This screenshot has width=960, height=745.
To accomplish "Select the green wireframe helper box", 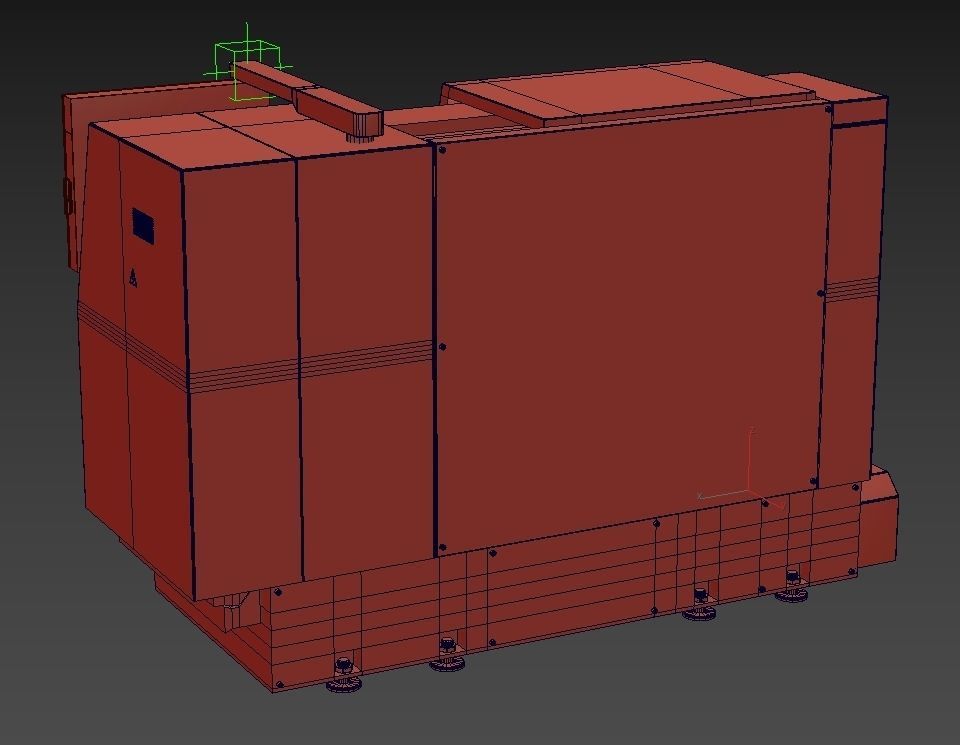I will tap(247, 64).
